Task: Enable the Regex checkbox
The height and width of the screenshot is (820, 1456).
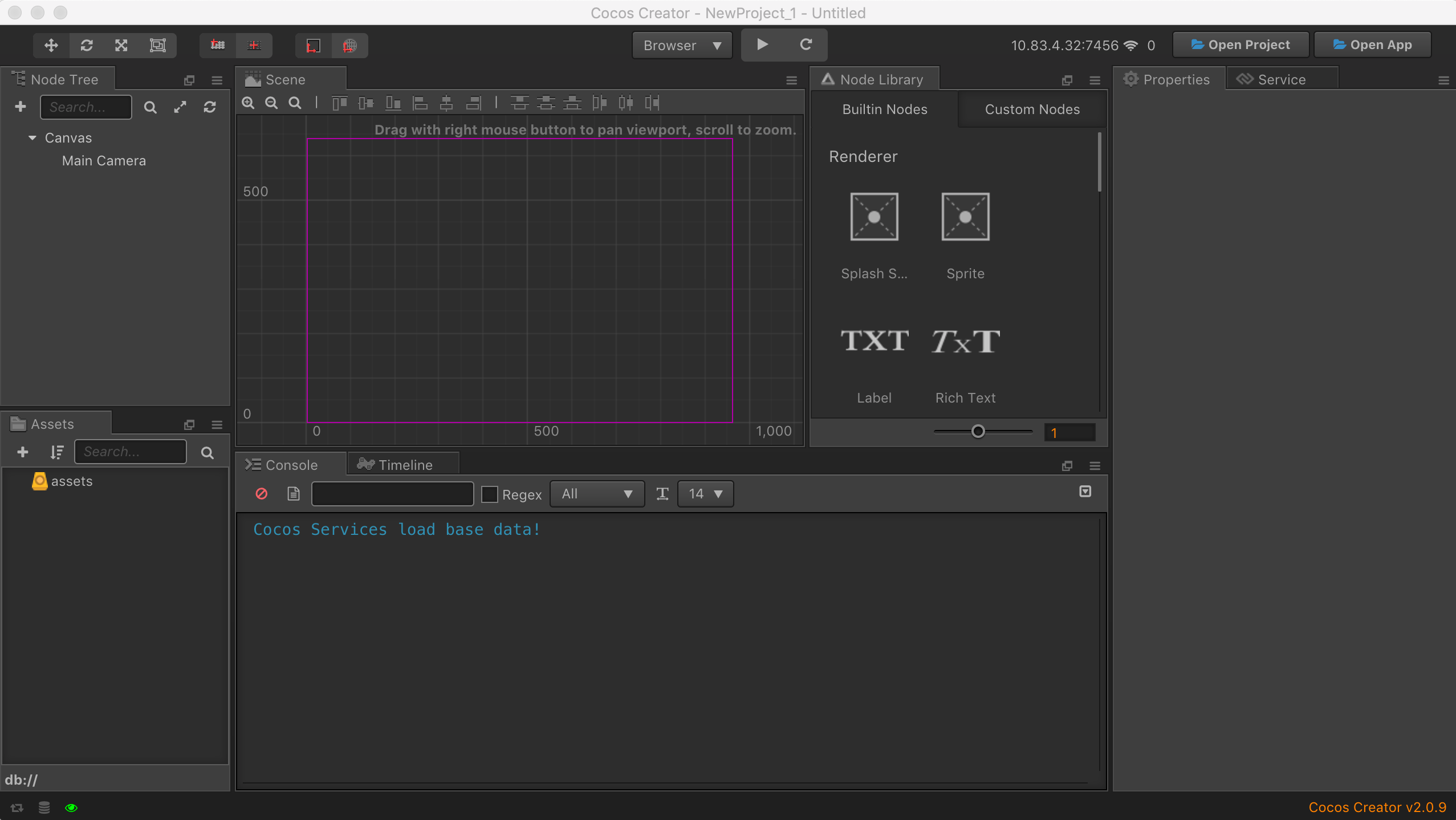Action: [x=489, y=494]
